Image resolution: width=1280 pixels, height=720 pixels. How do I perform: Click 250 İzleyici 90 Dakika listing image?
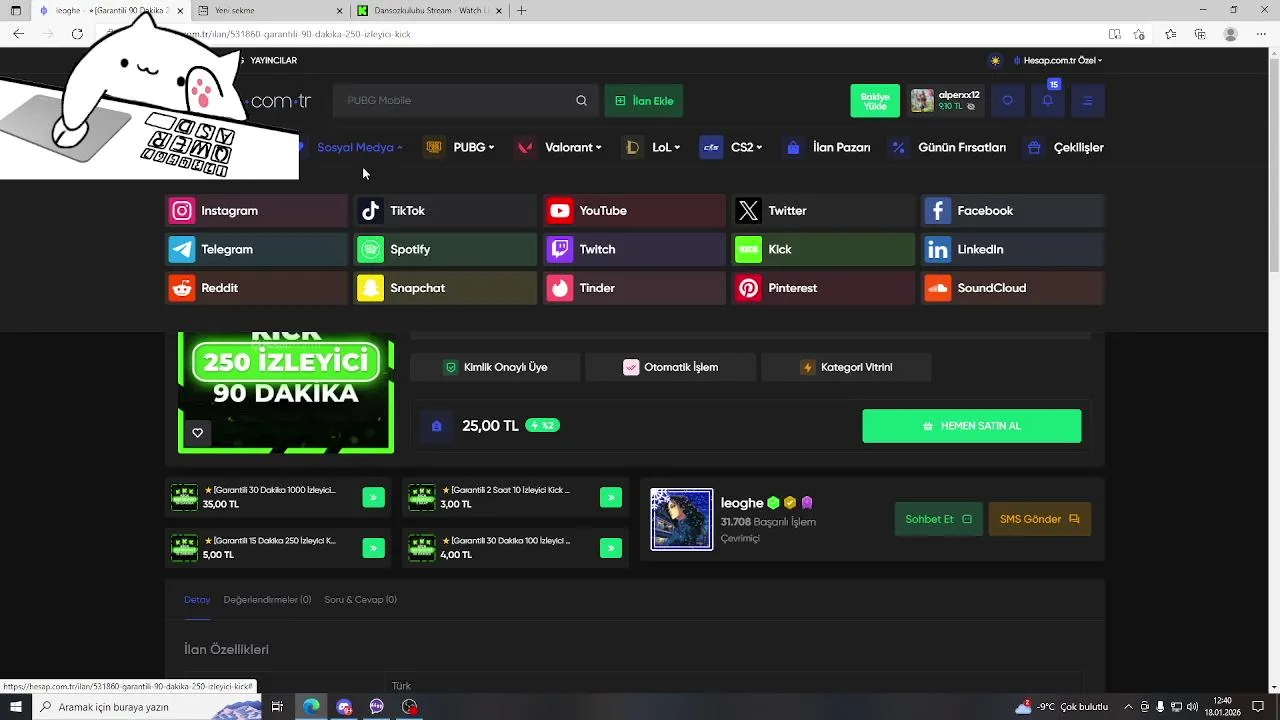pos(286,392)
